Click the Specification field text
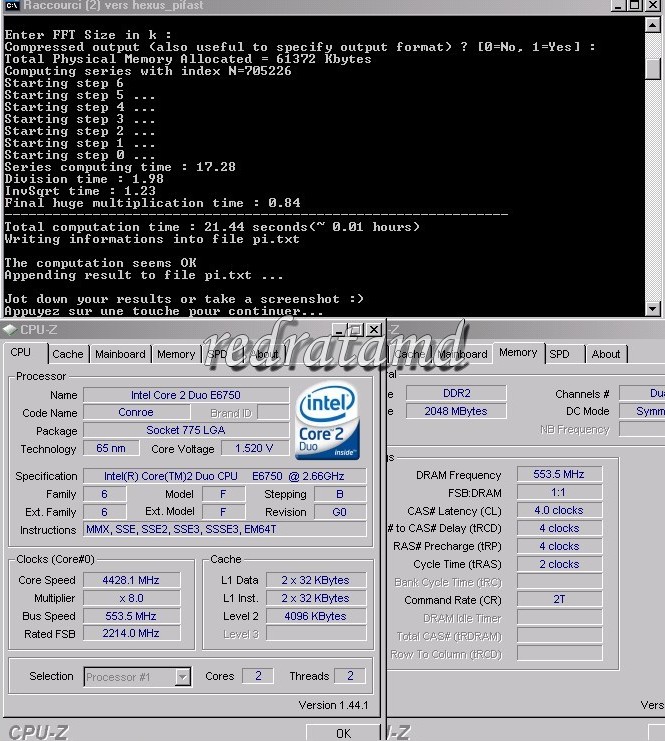This screenshot has width=665, height=741. pos(225,476)
